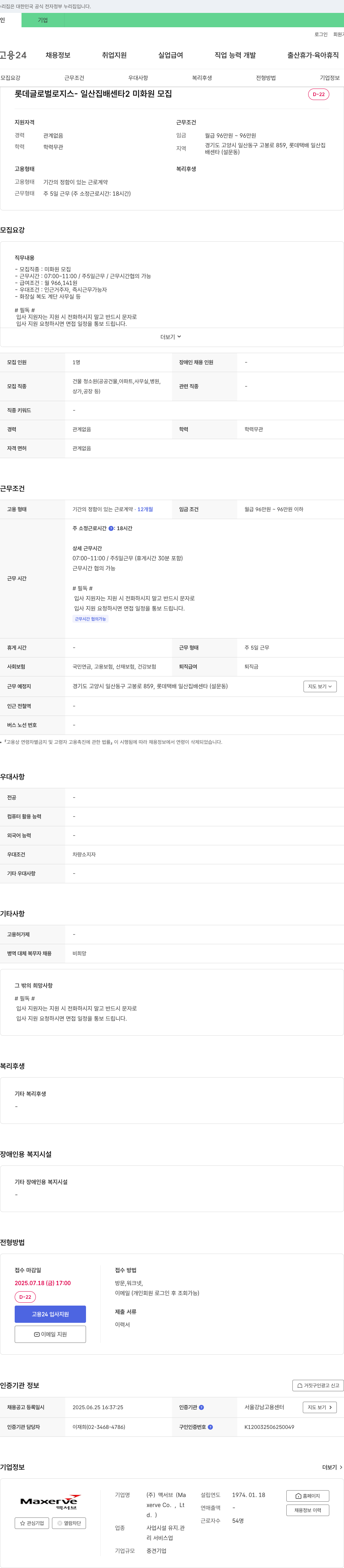Select the 54명 employee count
The image size is (344, 1568).
(238, 1521)
